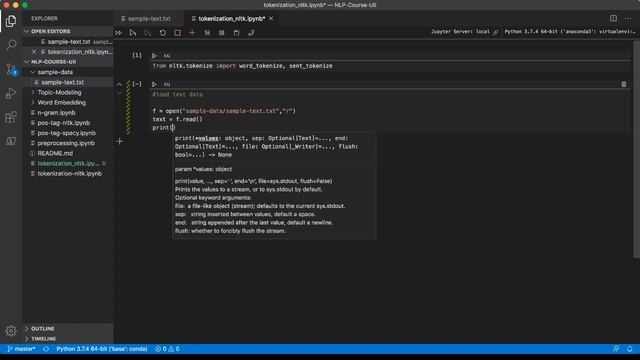Close tokenization_nltk.ipynb in Open Editors
This screenshot has width=640, height=360.
pyautogui.click(x=34, y=52)
